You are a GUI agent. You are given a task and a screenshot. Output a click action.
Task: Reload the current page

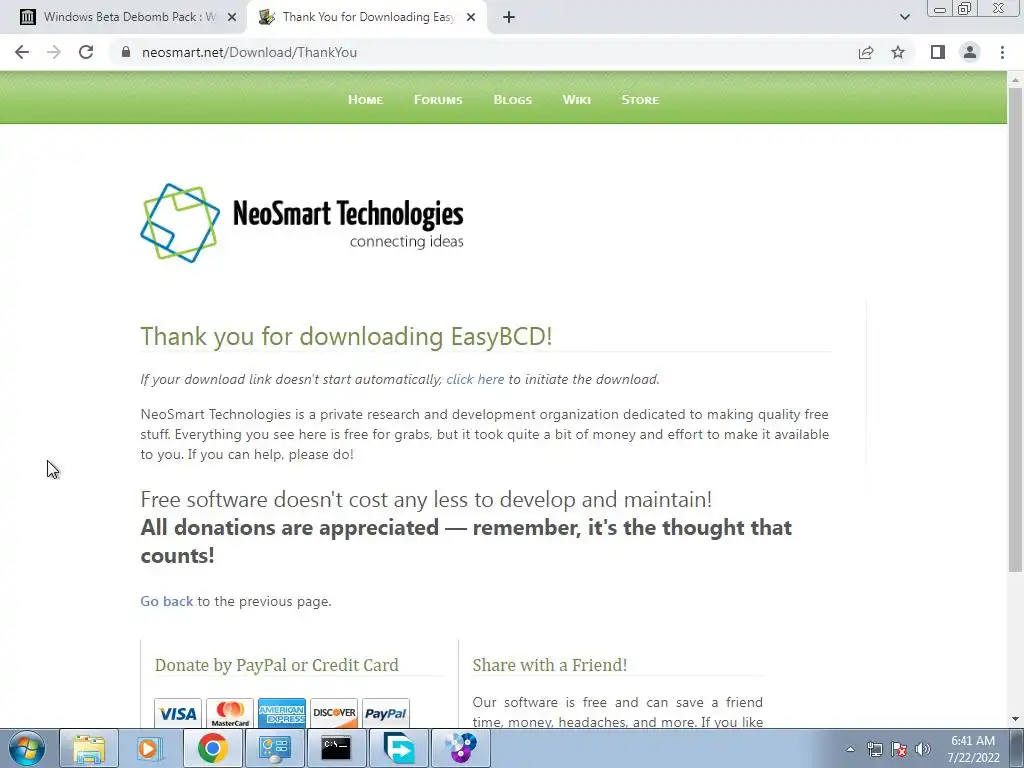tap(86, 52)
